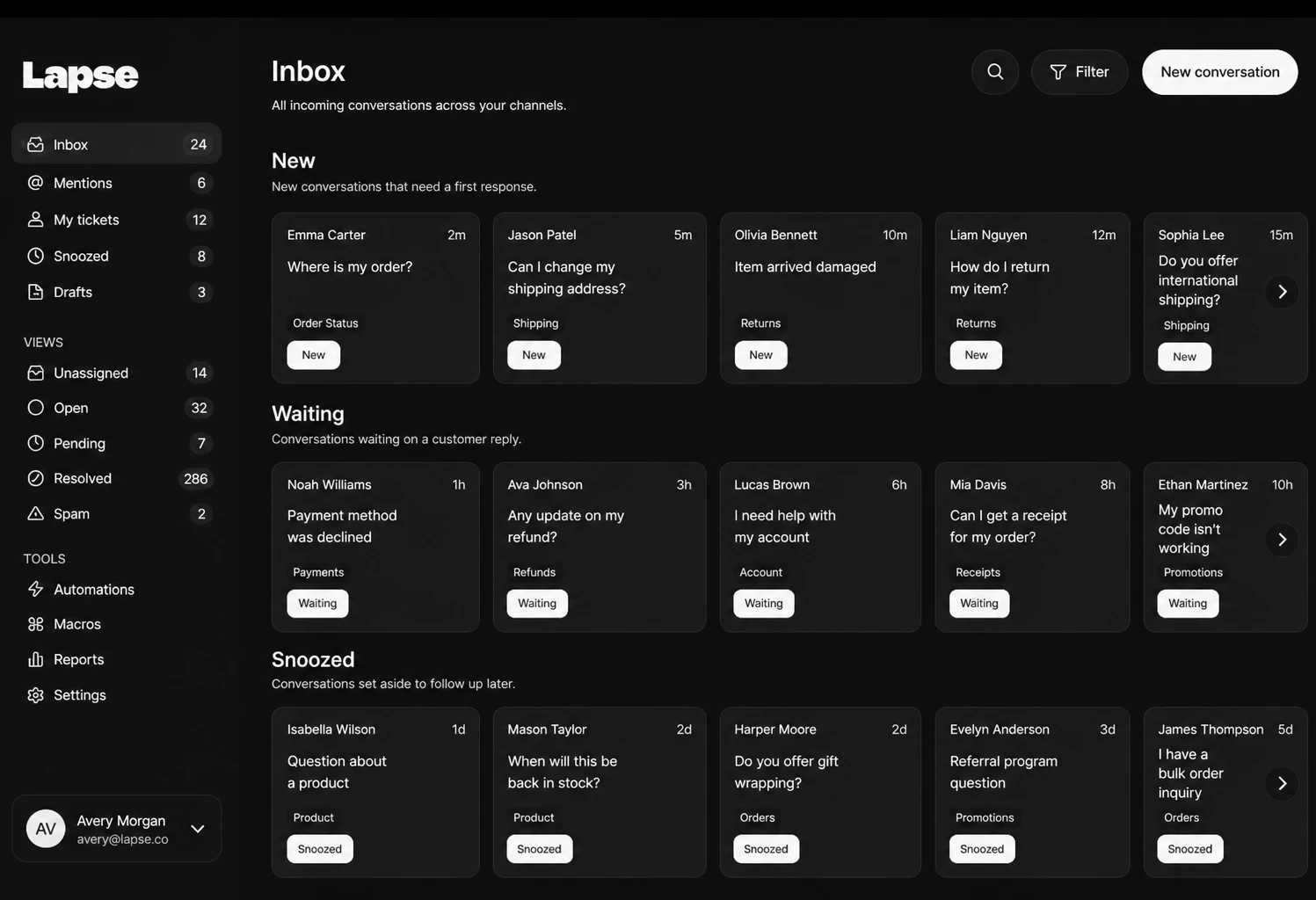The height and width of the screenshot is (900, 1316).
Task: Click Snoozed badge on Isabella Wilson card
Action: [x=320, y=849]
